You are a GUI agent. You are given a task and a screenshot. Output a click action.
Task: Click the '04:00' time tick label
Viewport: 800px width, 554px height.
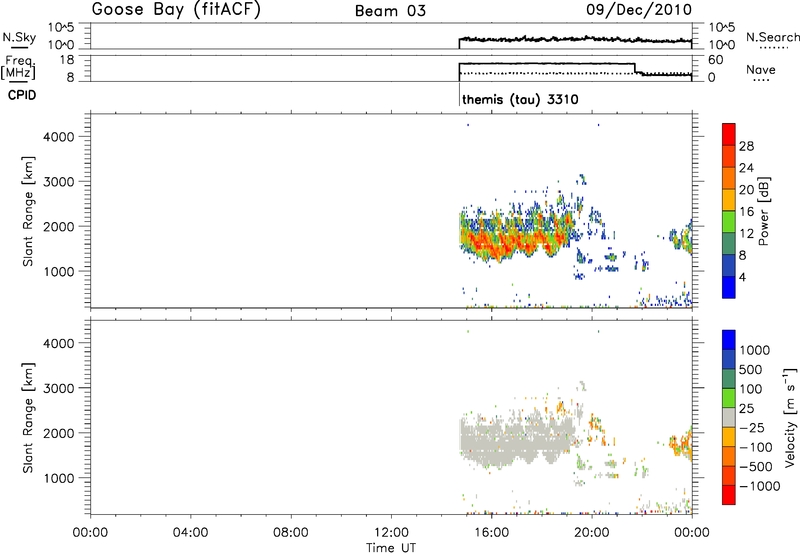coord(191,533)
